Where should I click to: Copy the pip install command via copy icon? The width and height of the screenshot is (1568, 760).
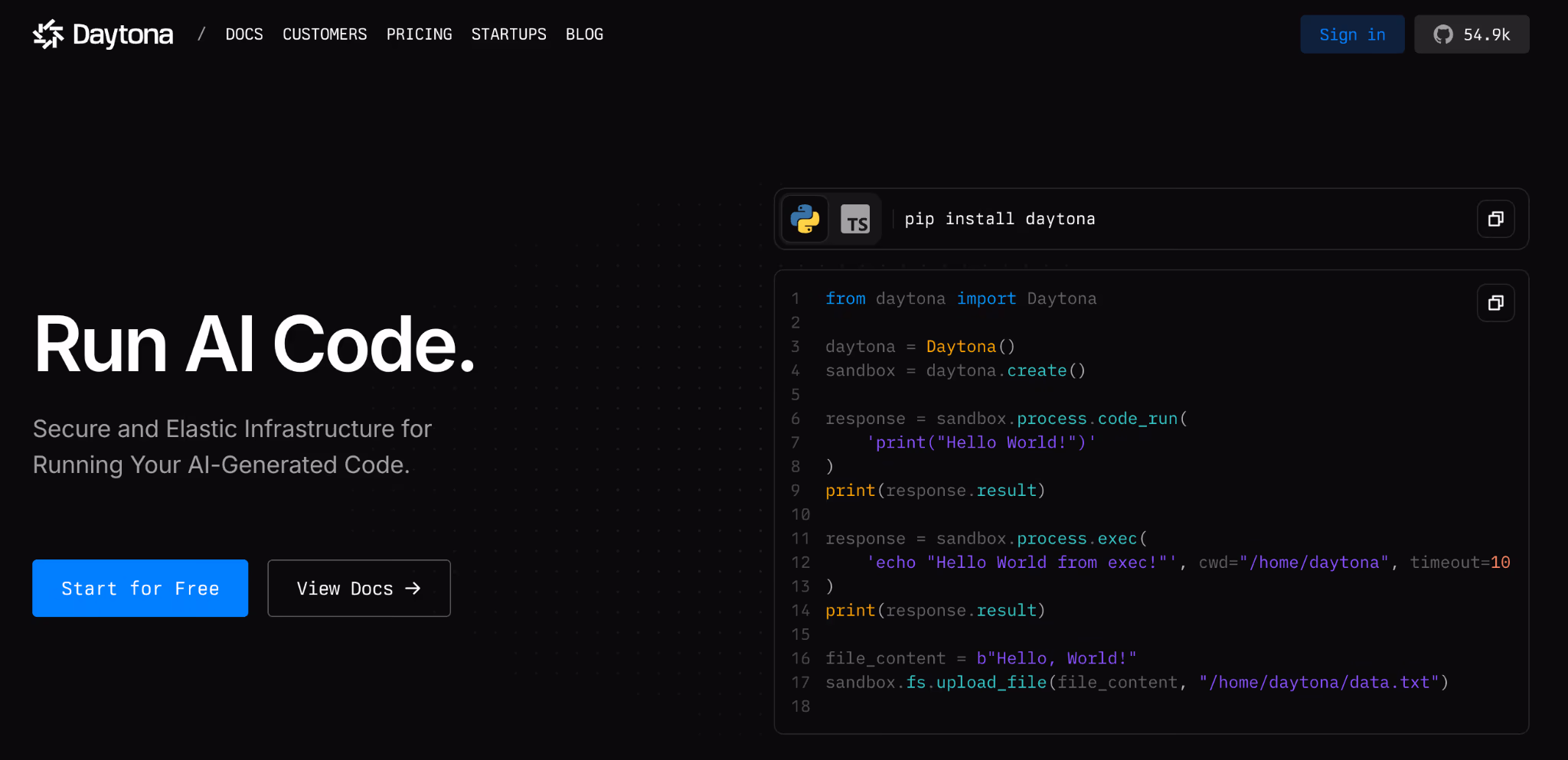[1495, 219]
